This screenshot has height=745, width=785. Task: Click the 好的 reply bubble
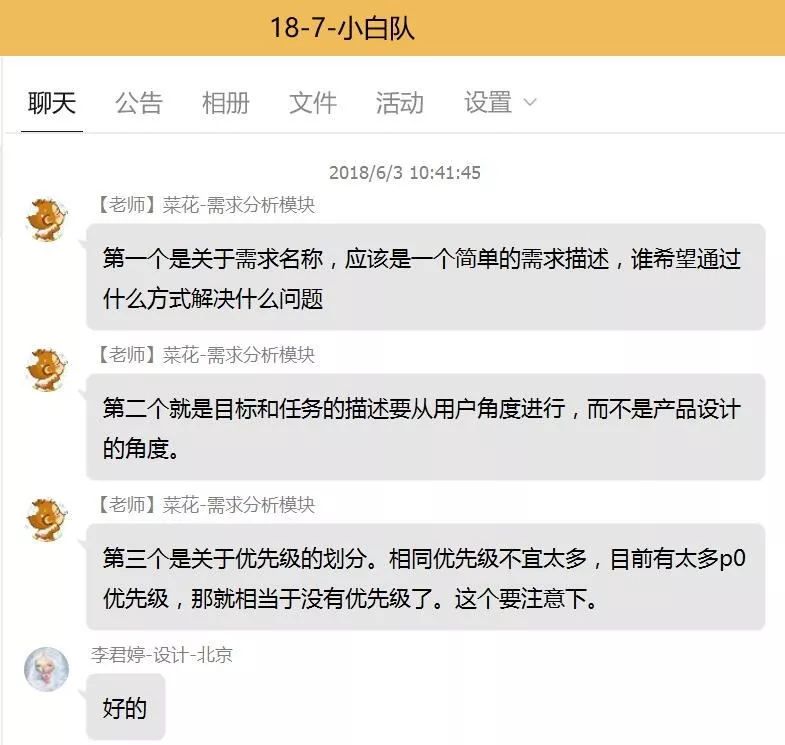coord(125,708)
